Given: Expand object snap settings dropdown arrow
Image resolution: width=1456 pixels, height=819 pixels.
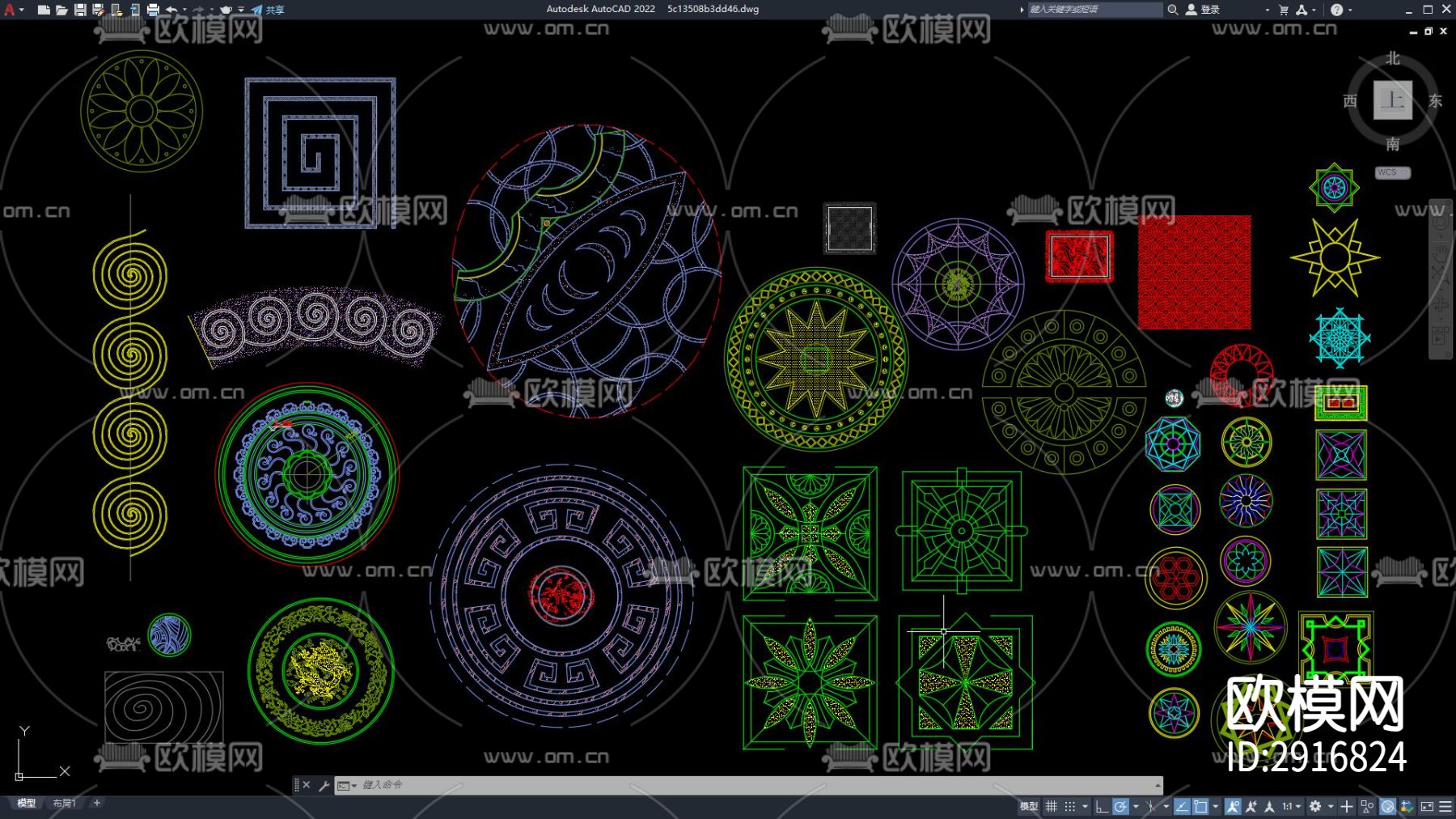Looking at the screenshot, I should coord(1216,806).
